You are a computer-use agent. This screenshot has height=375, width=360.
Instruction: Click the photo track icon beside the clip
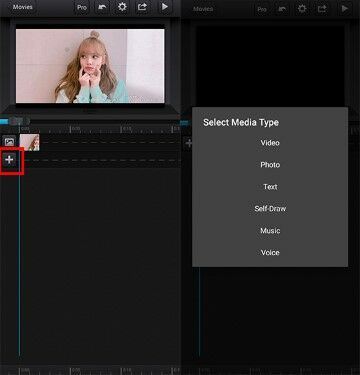click(x=9, y=142)
